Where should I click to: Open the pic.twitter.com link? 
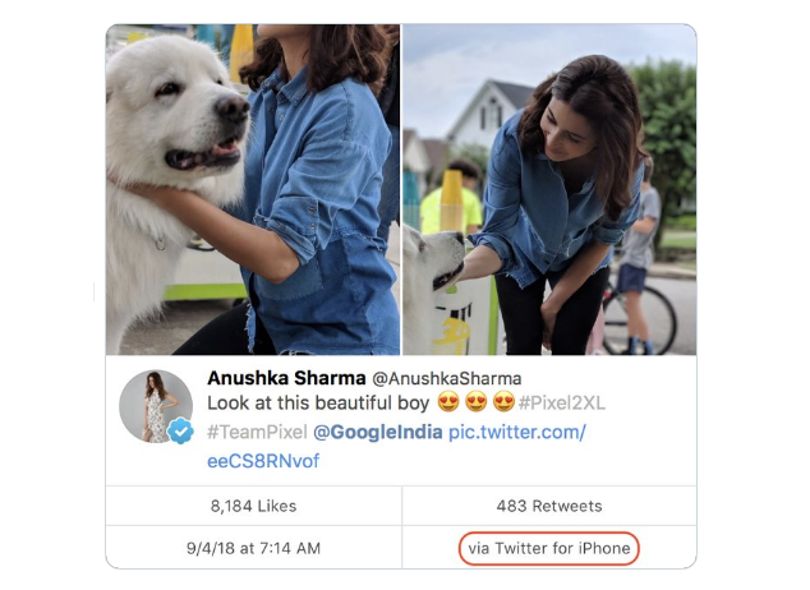517,432
